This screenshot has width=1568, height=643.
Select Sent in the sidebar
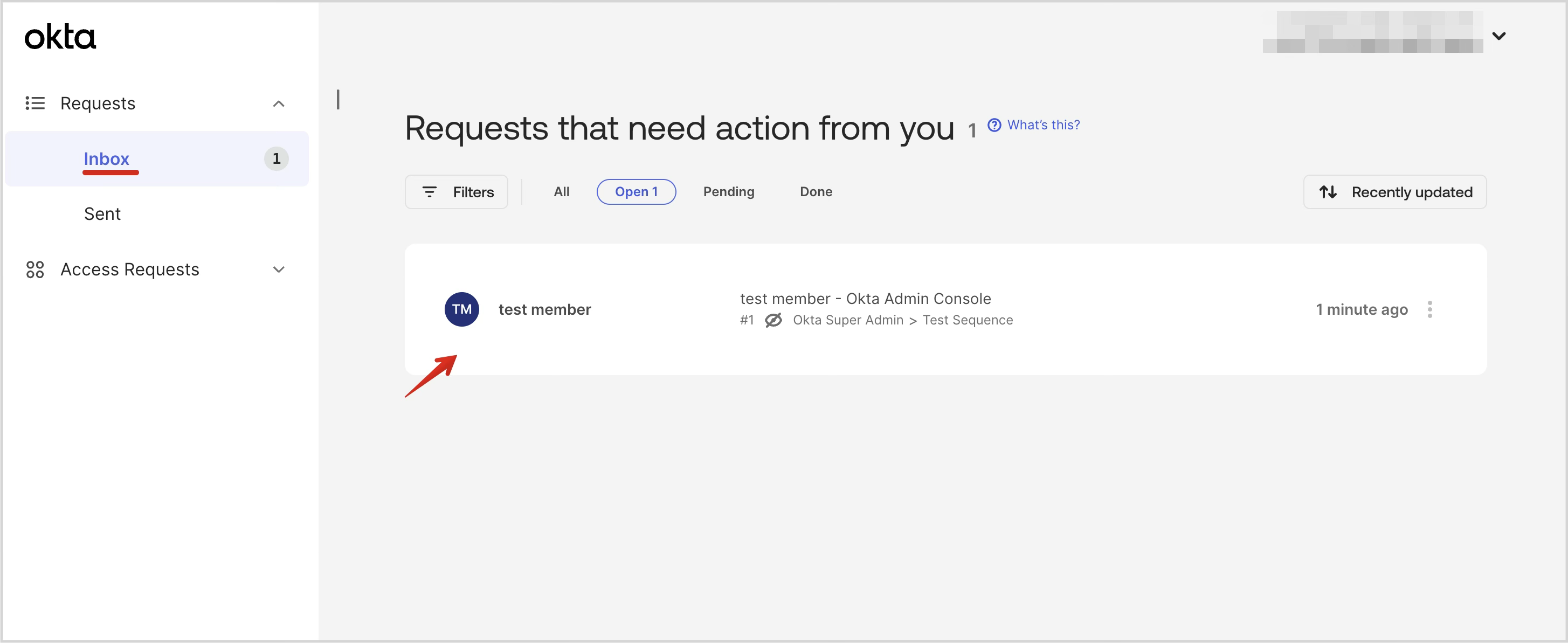[x=102, y=213]
